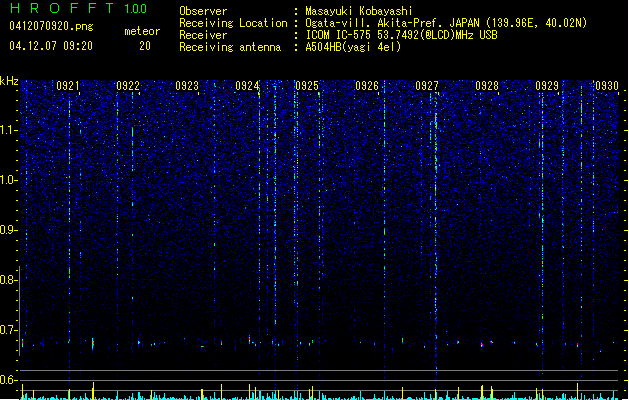Click the 0930 time marker
The height and width of the screenshot is (400, 629).
(x=607, y=86)
